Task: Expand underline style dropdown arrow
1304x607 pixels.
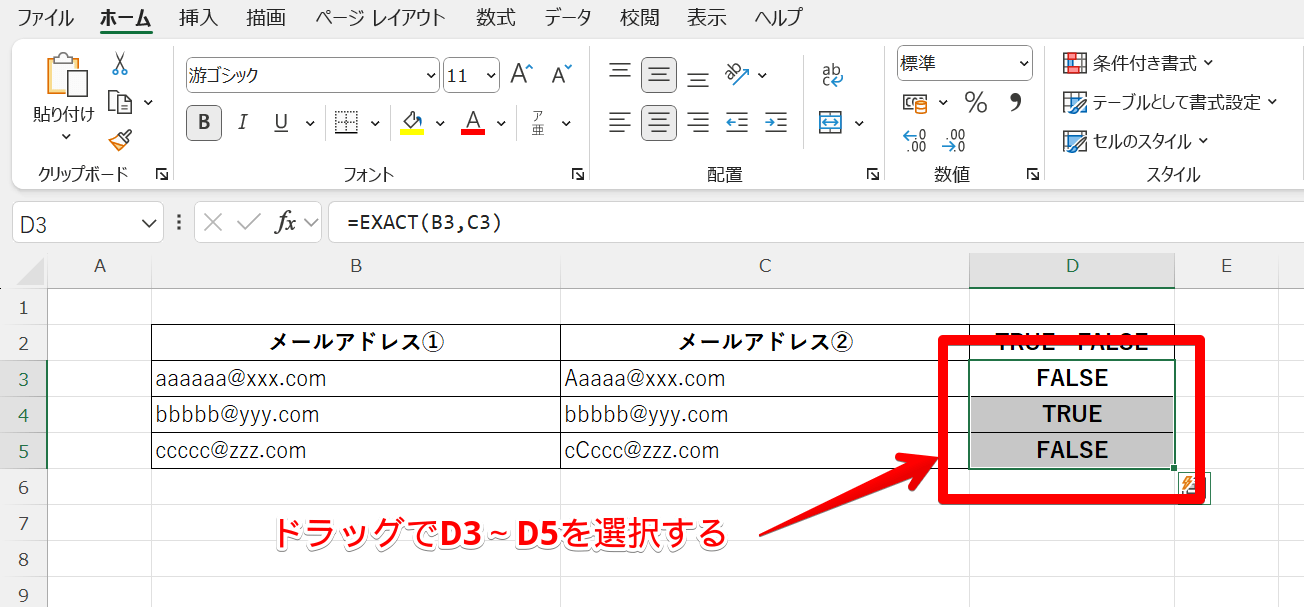Action: [310, 123]
